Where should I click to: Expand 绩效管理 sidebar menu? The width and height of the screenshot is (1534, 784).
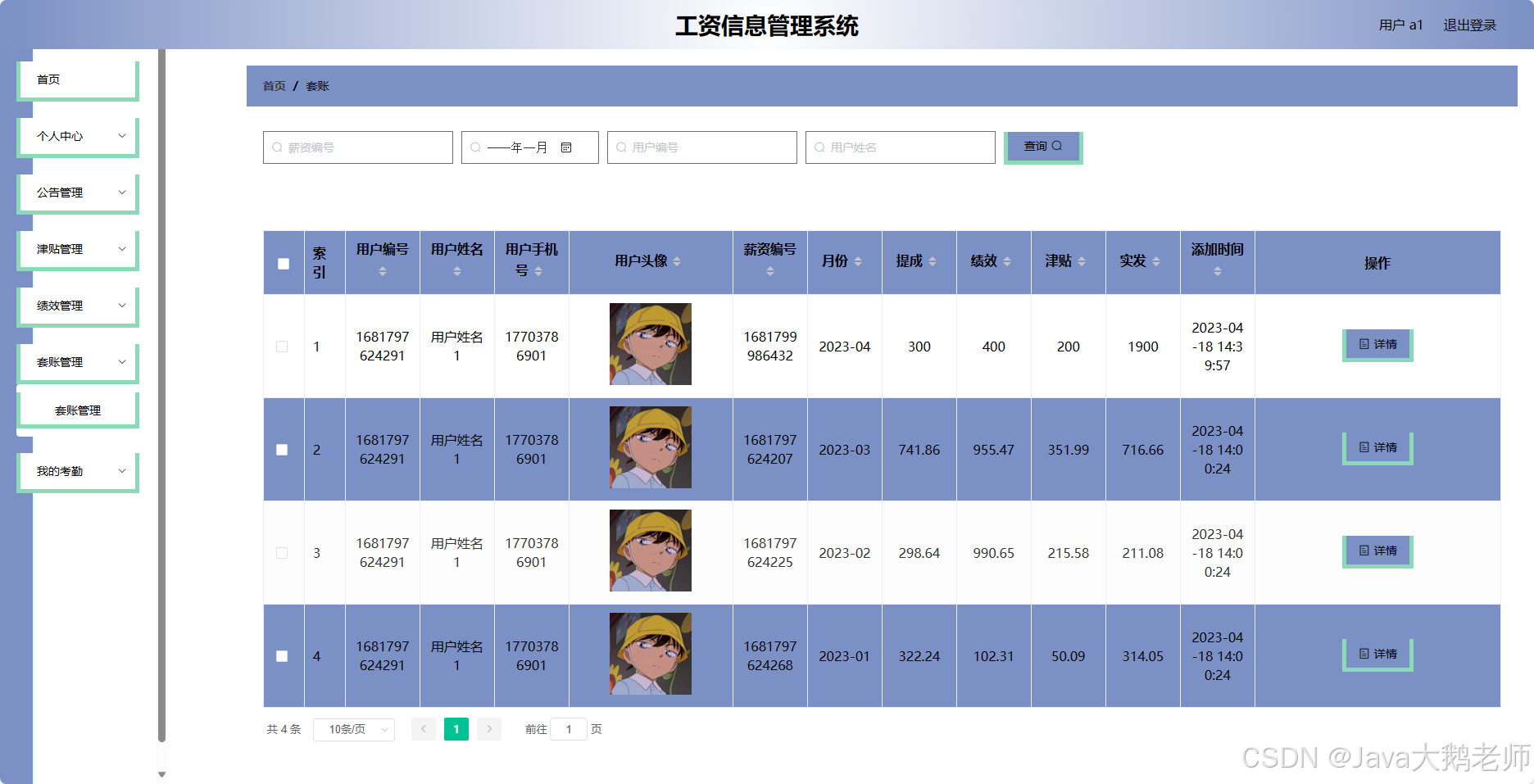pos(78,306)
